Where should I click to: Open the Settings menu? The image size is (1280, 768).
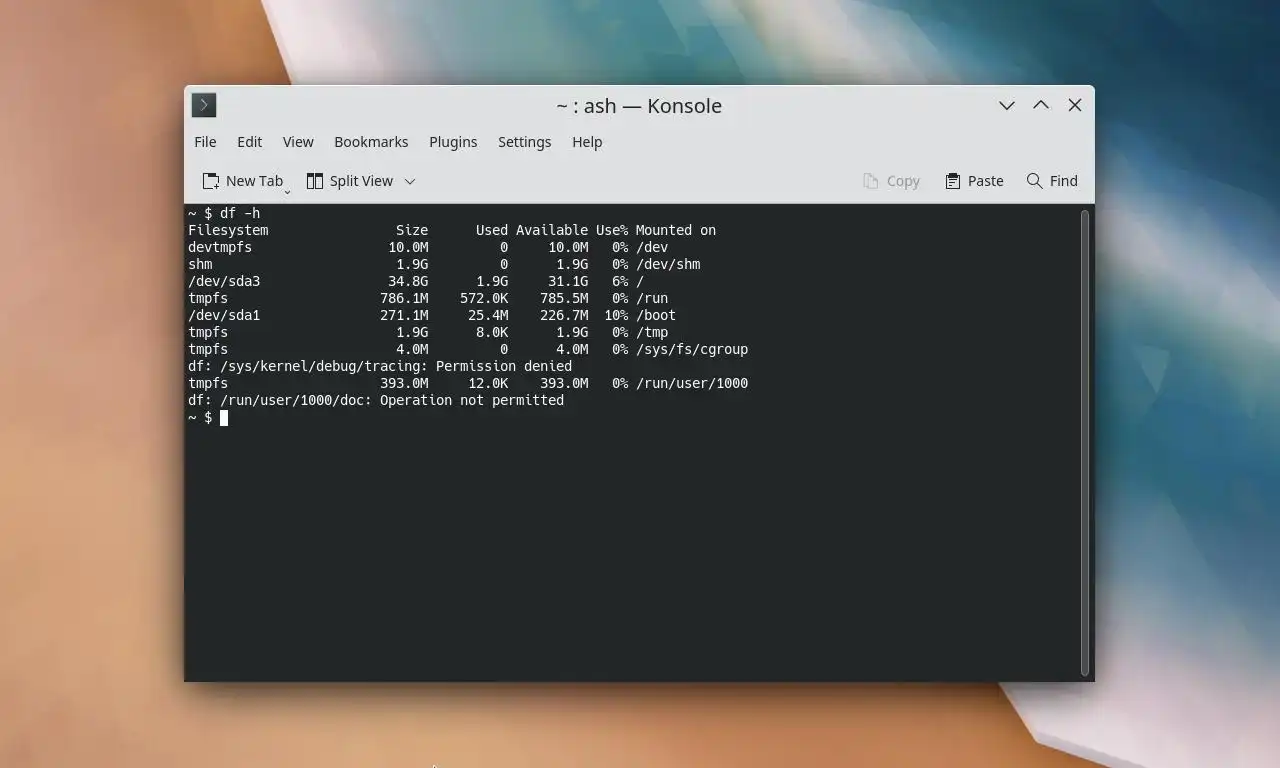tap(524, 142)
